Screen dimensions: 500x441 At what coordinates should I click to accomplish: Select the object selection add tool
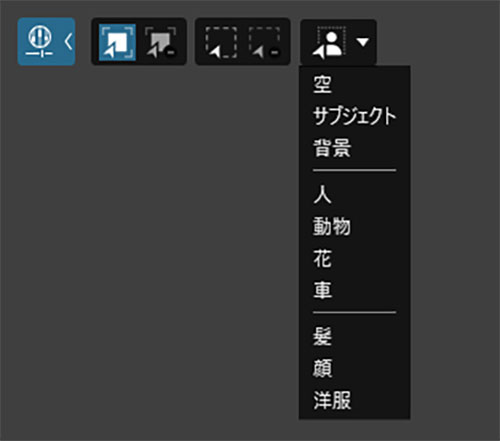click(x=117, y=42)
